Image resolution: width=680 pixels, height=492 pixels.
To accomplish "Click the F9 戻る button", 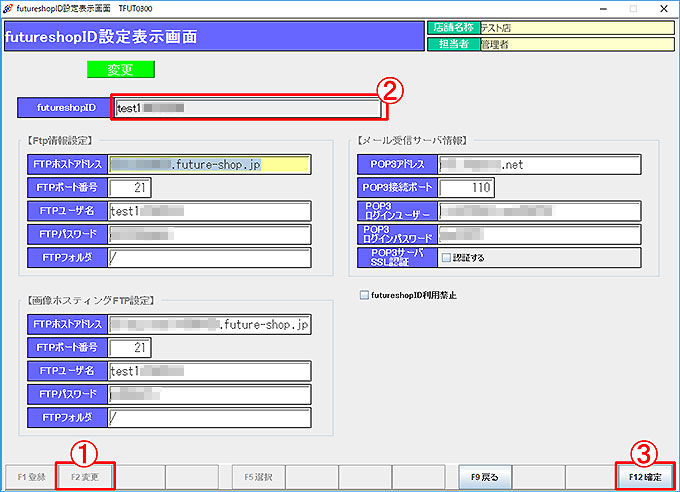I will pyautogui.click(x=485, y=477).
